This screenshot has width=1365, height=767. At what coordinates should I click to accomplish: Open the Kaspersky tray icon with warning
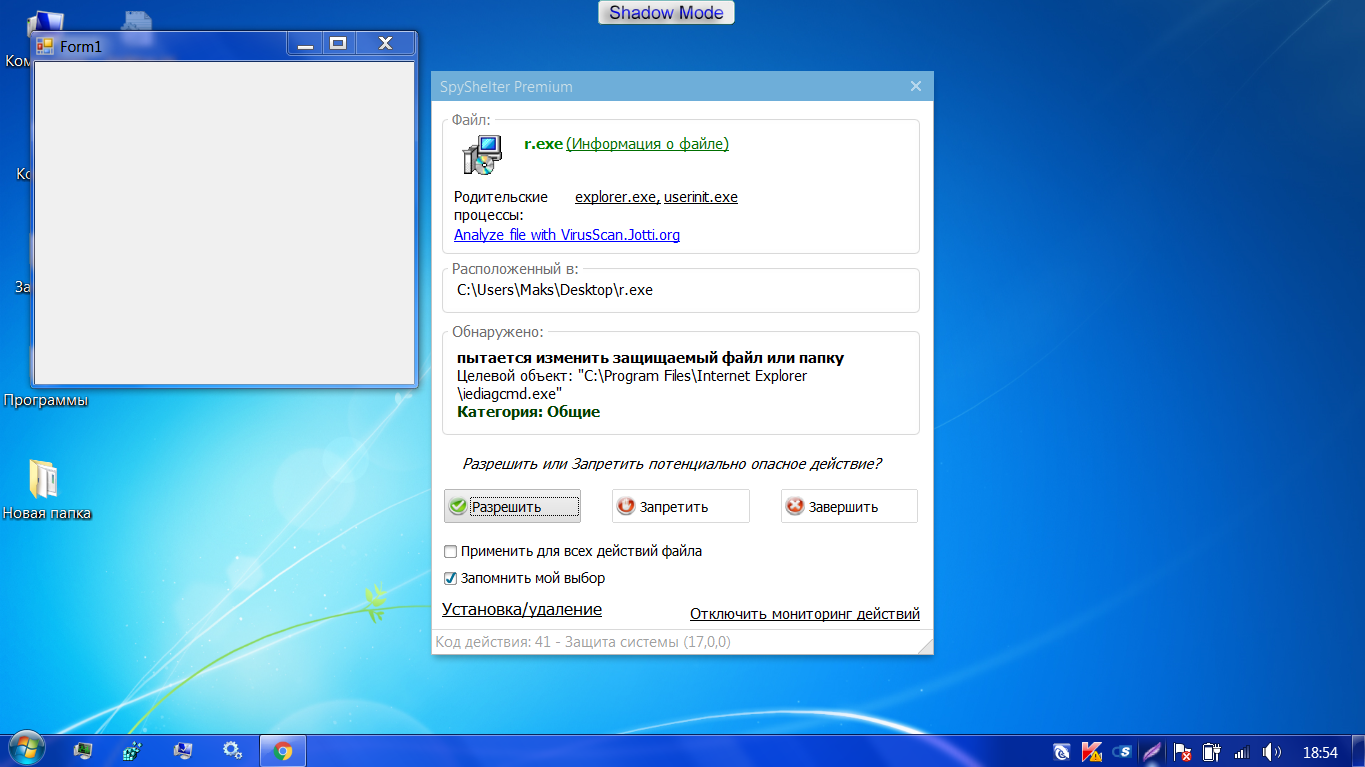coord(1092,751)
